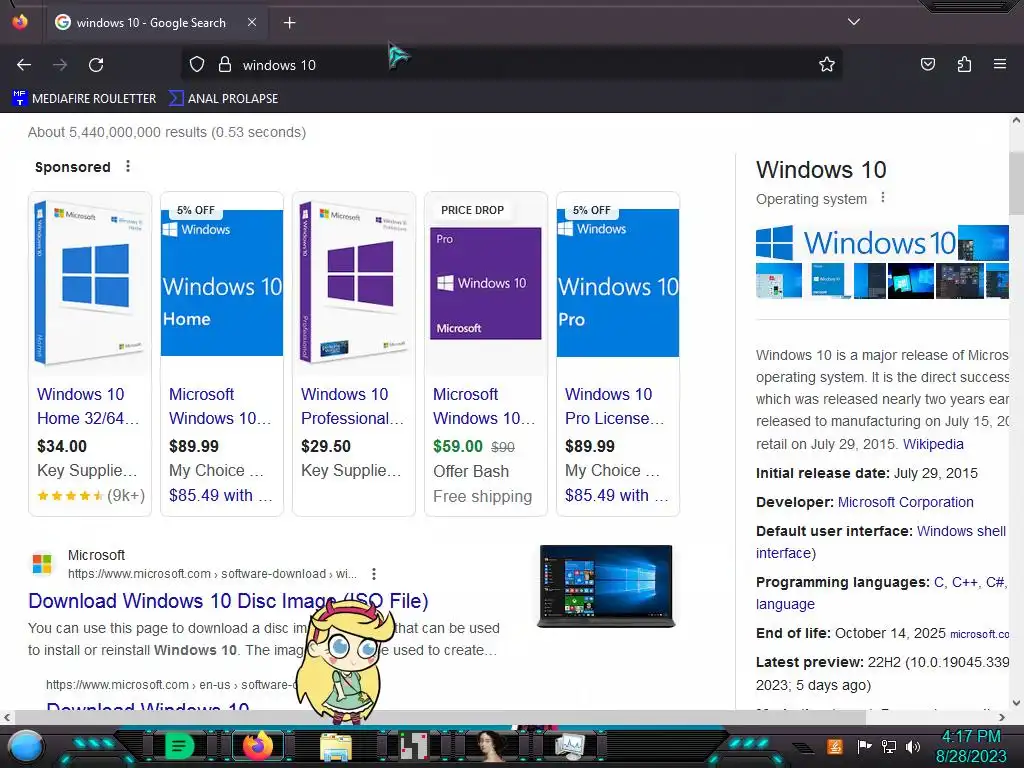Open a new tab with plus button
1024x768 pixels.
pyautogui.click(x=289, y=23)
